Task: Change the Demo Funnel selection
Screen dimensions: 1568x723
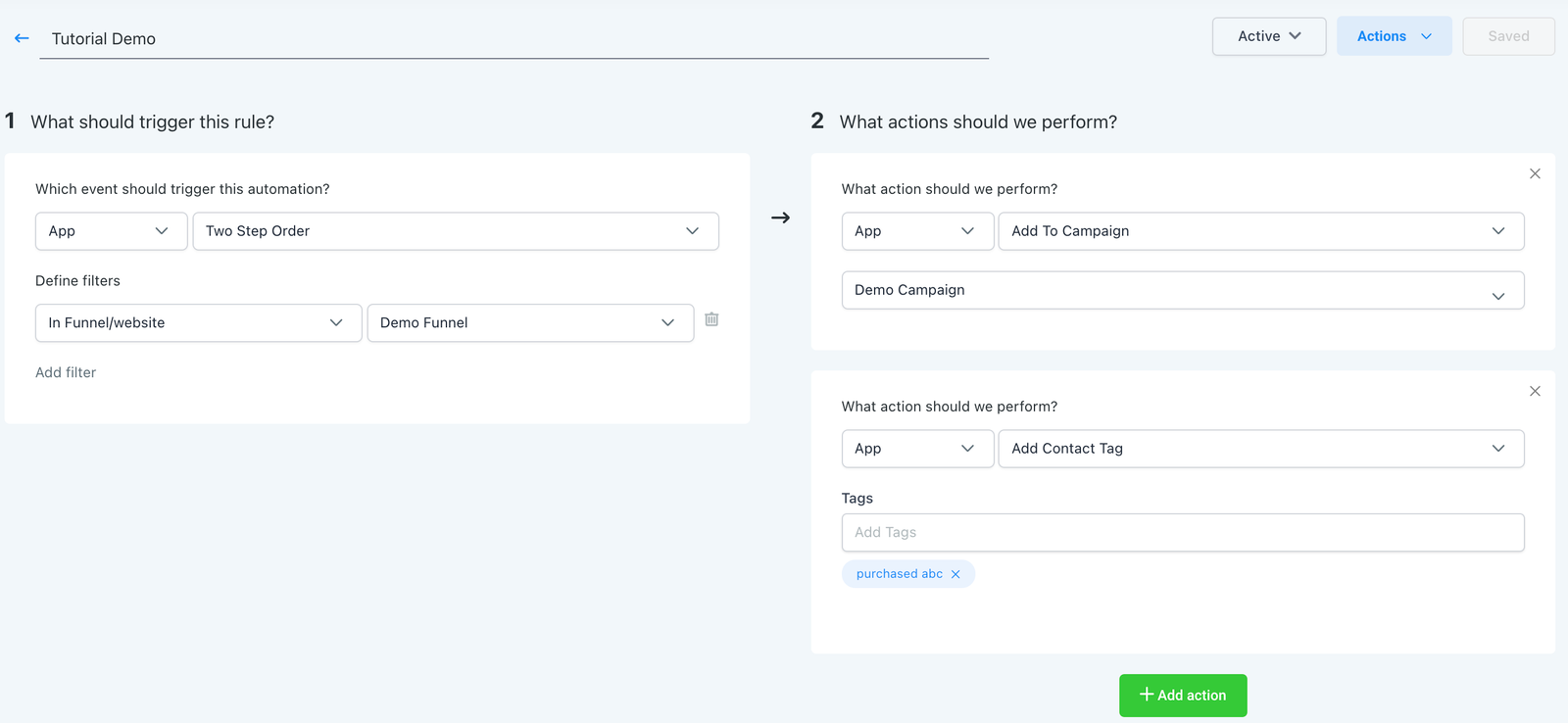Action: point(529,322)
